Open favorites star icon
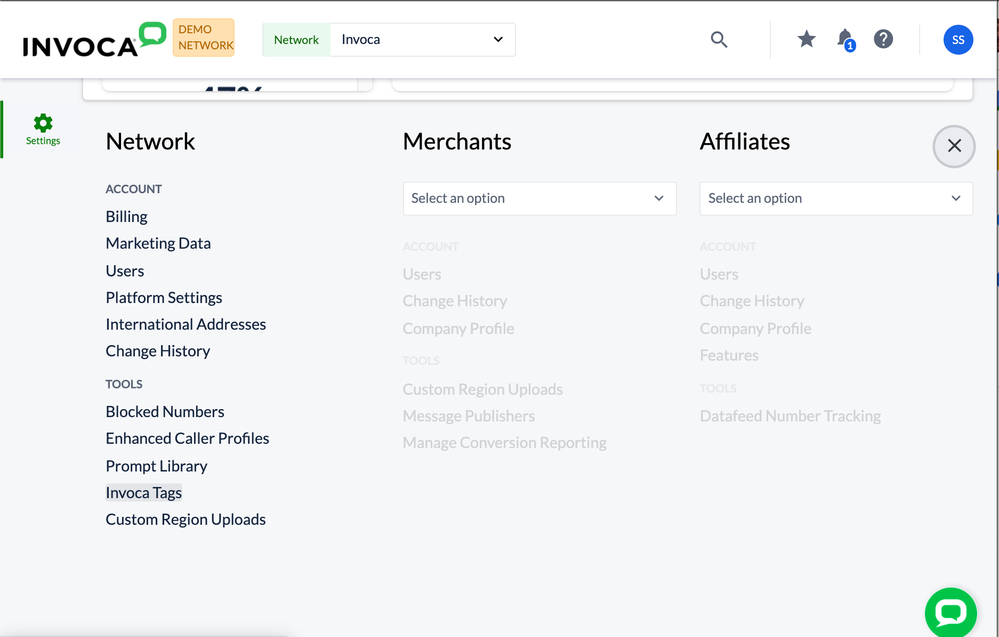The image size is (999, 637). click(x=807, y=39)
